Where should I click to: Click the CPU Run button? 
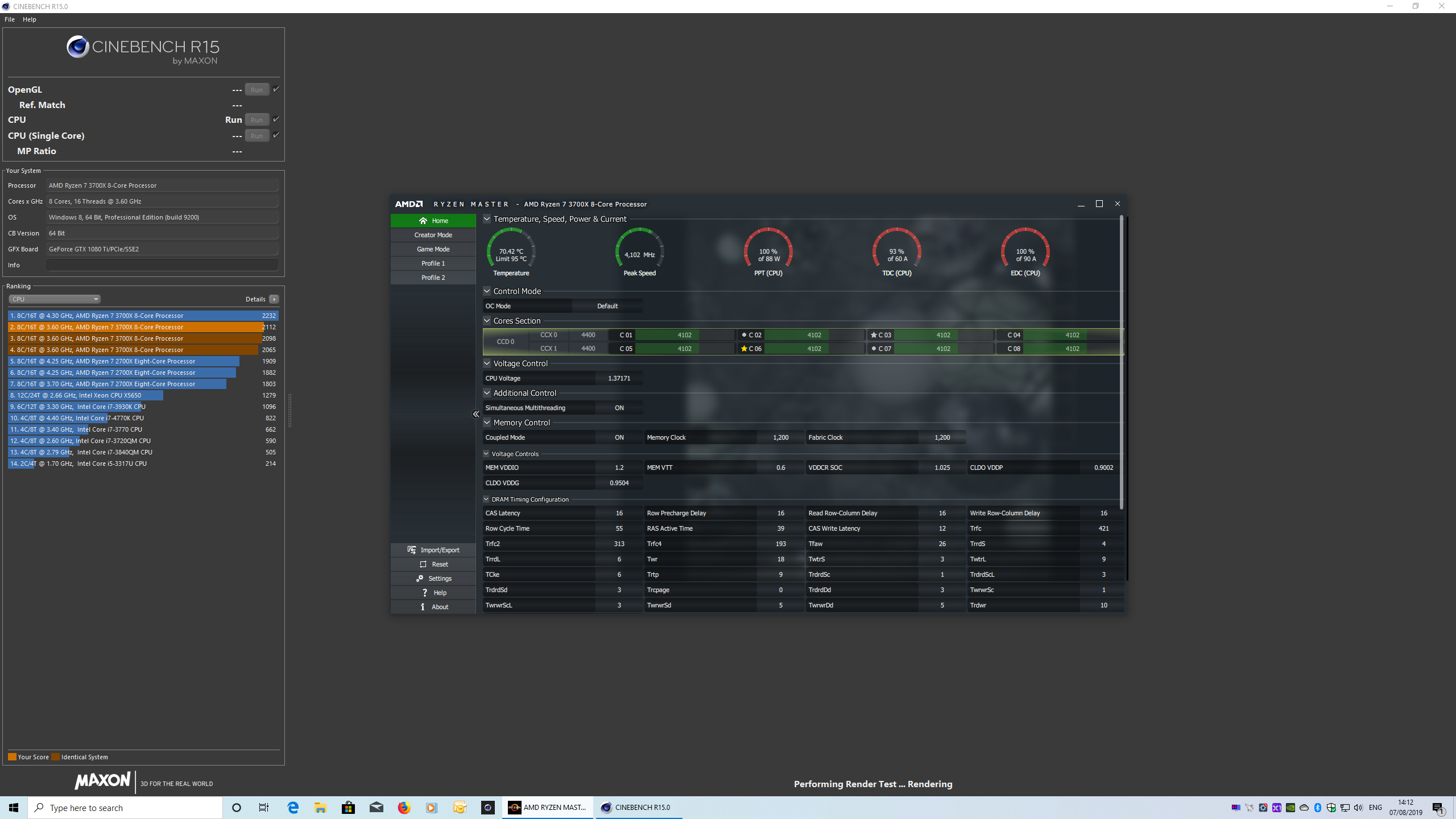[x=257, y=120]
